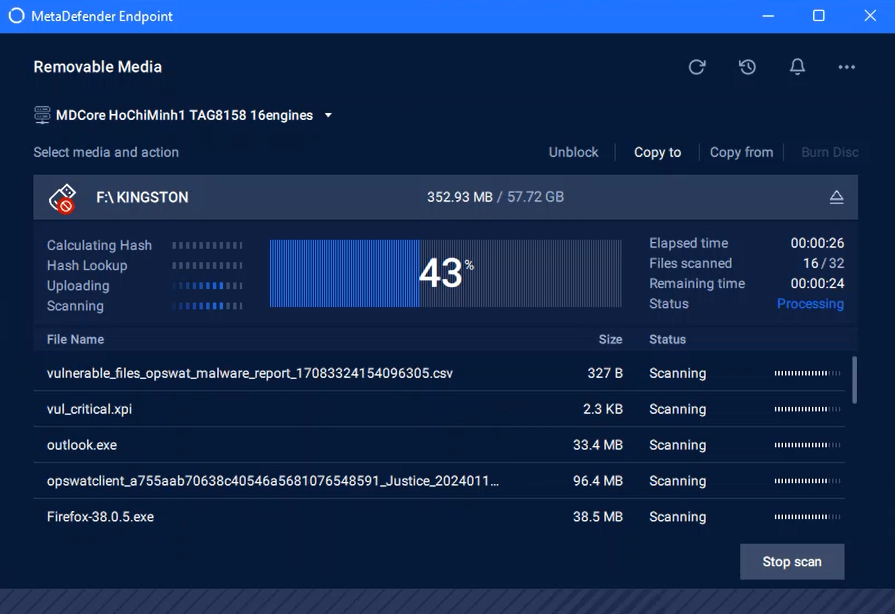This screenshot has height=614, width=895.
Task: Click the file list scrollbar
Action: click(x=854, y=380)
